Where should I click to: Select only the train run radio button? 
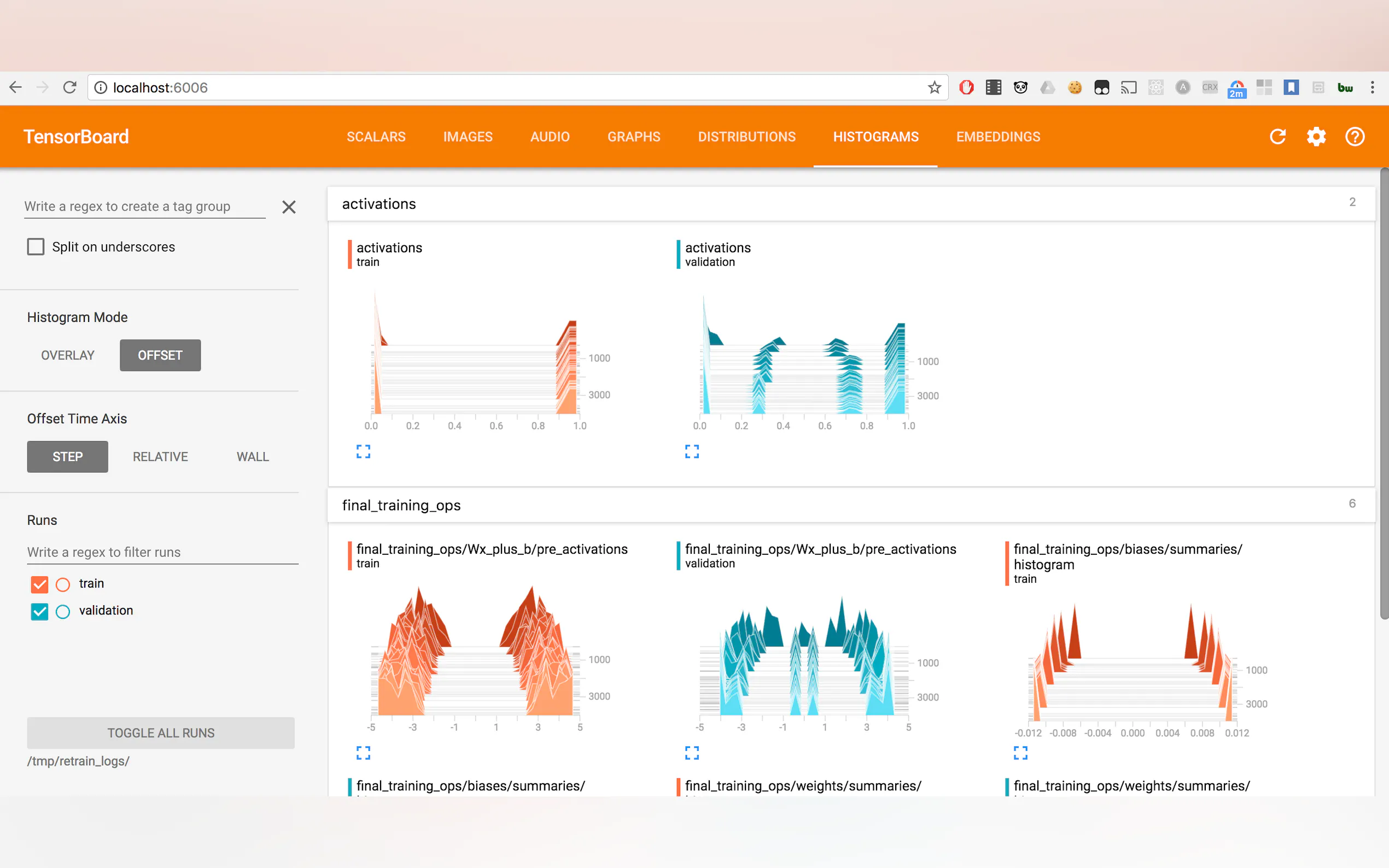[62, 584]
